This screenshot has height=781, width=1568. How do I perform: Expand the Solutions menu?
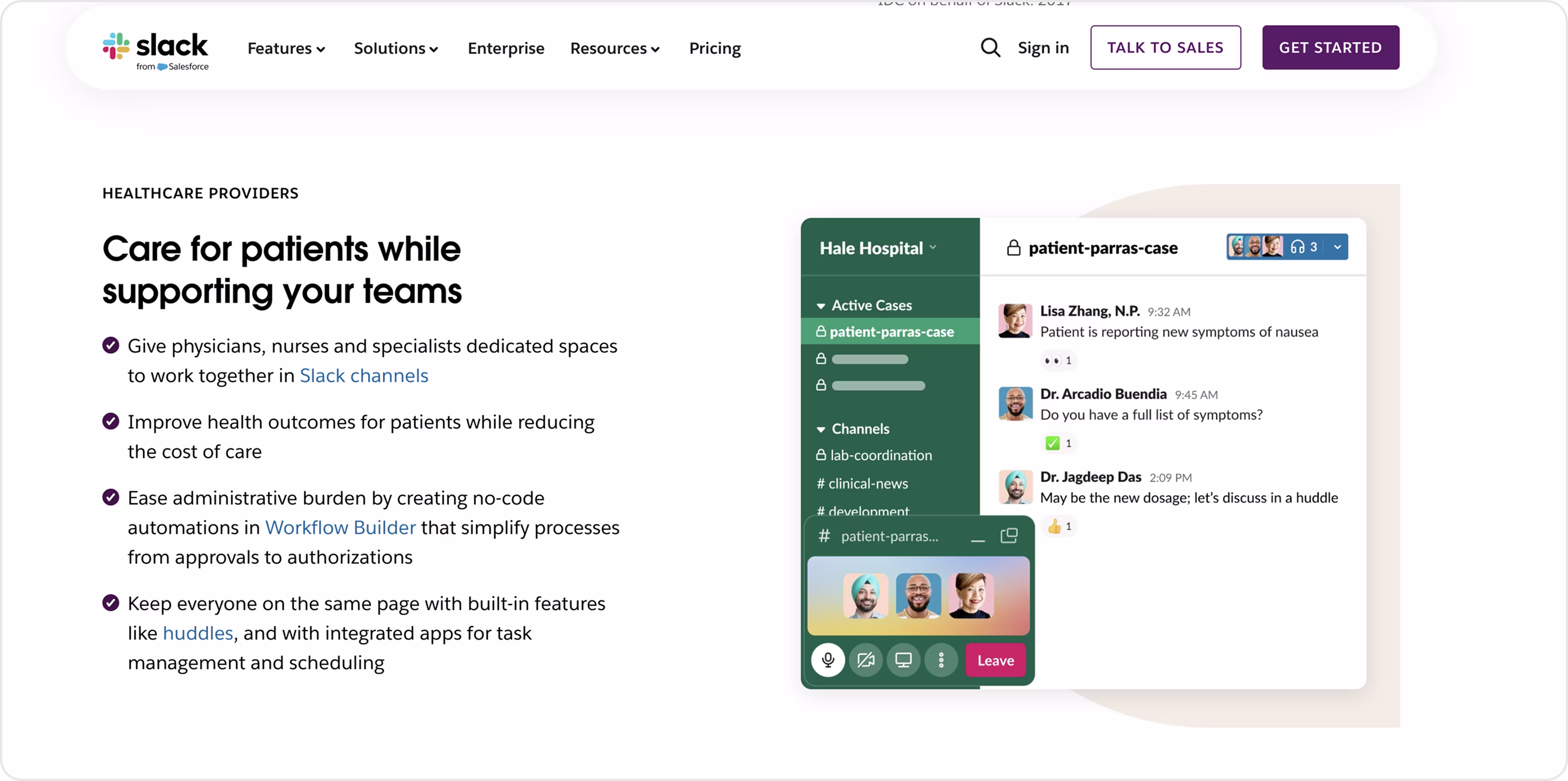pos(396,48)
